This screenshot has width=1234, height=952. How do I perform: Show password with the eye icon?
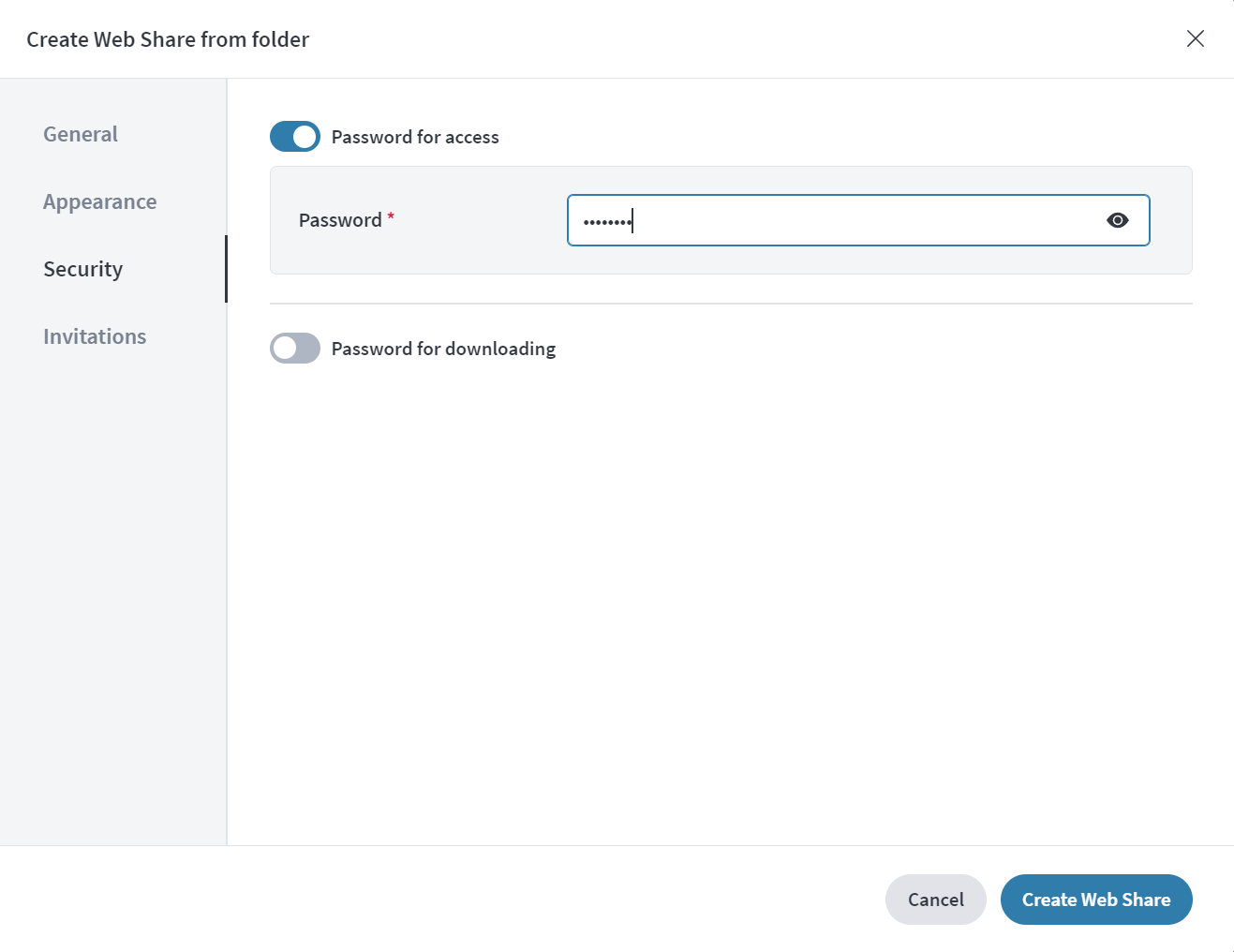tap(1117, 220)
